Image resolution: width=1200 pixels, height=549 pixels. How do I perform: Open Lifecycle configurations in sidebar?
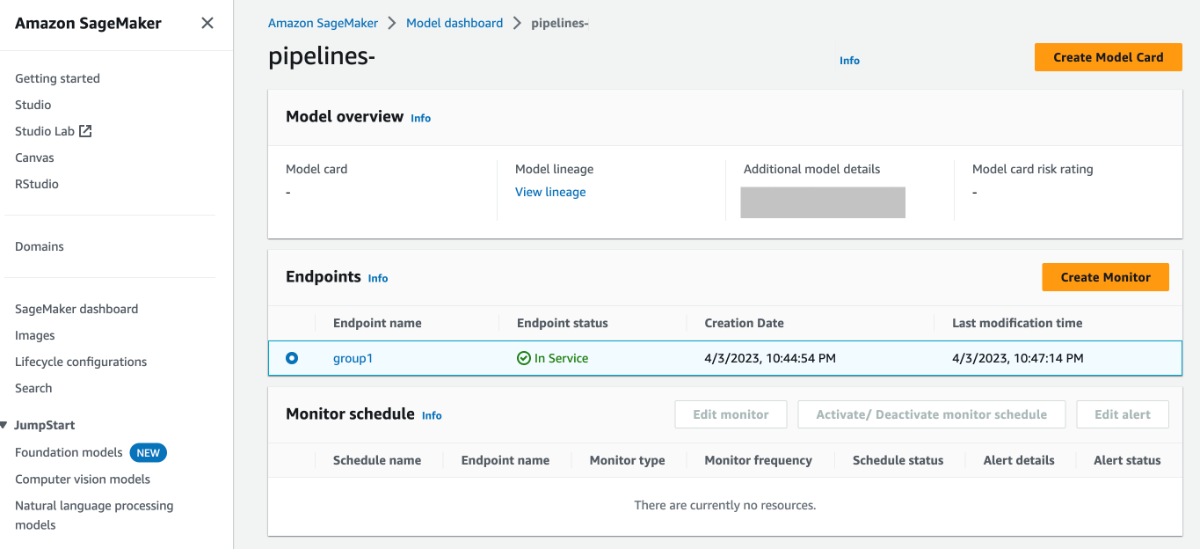point(81,362)
